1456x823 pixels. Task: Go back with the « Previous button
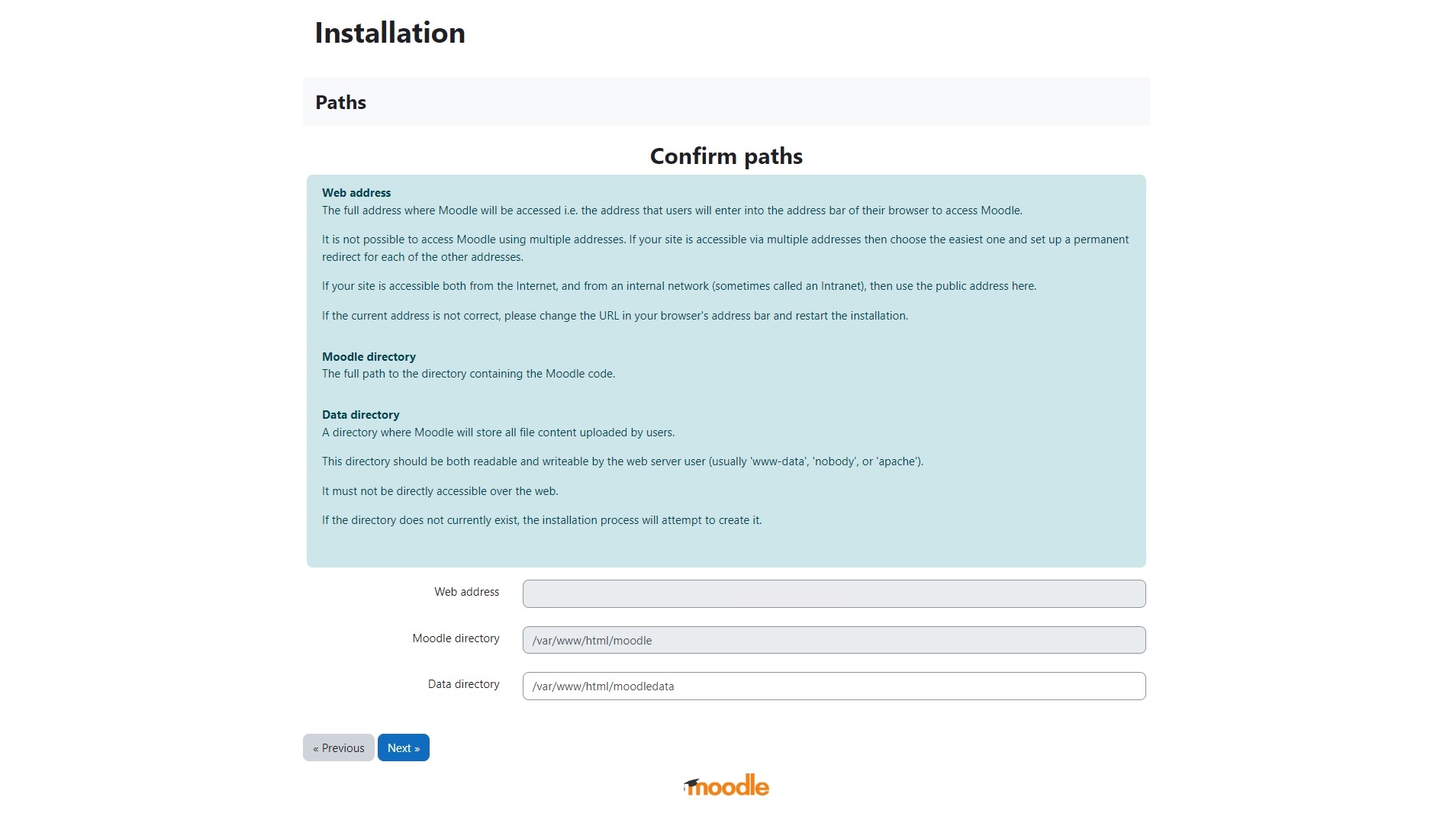[338, 747]
